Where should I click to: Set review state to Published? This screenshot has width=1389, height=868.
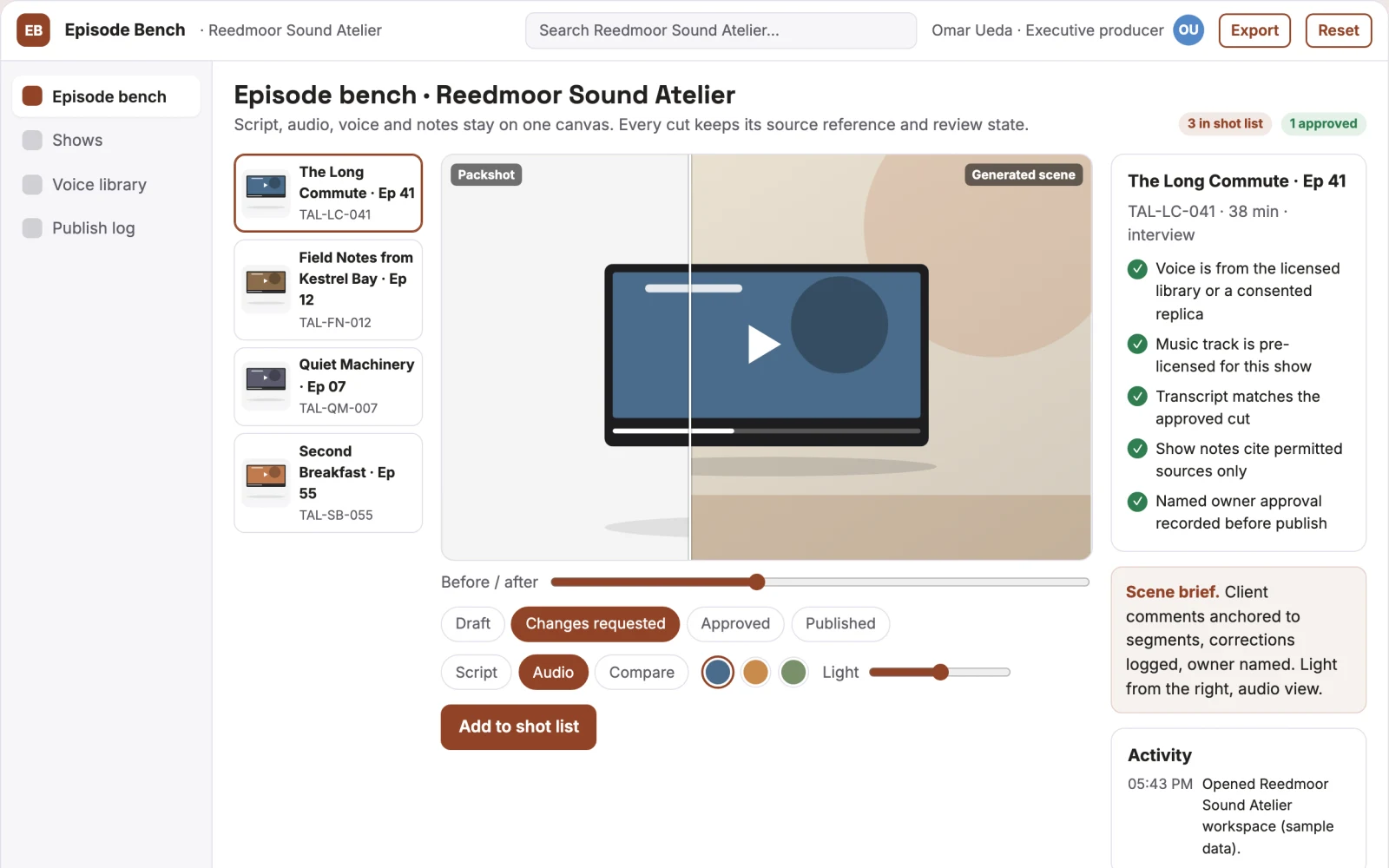pos(840,624)
